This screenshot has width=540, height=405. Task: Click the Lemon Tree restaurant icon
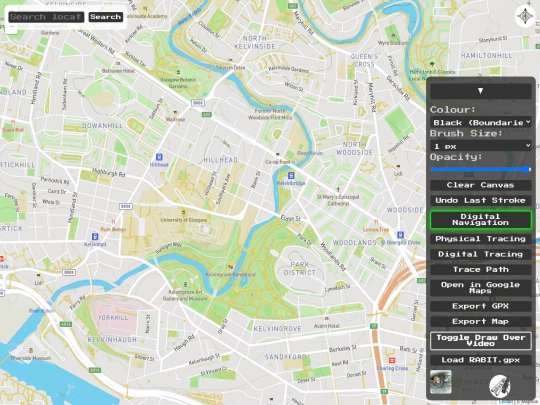pyautogui.click(x=376, y=222)
